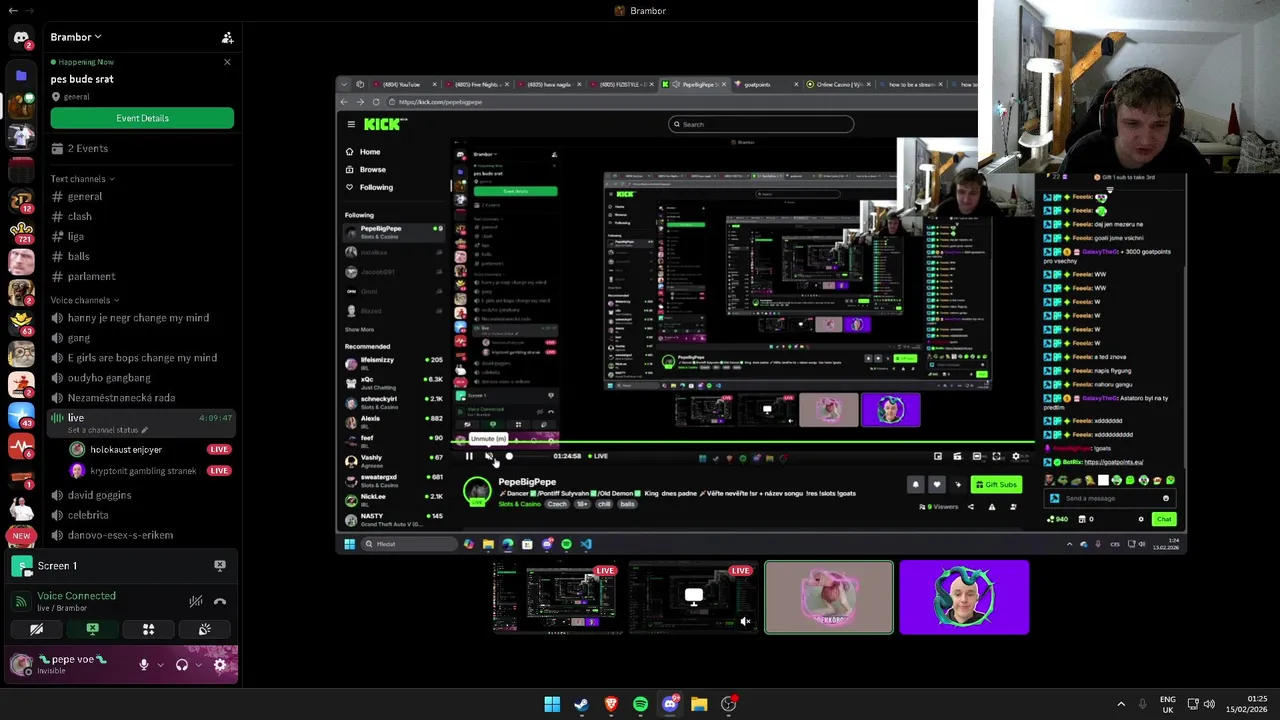
Task: Pause the streamed Kick video player
Action: (469, 456)
